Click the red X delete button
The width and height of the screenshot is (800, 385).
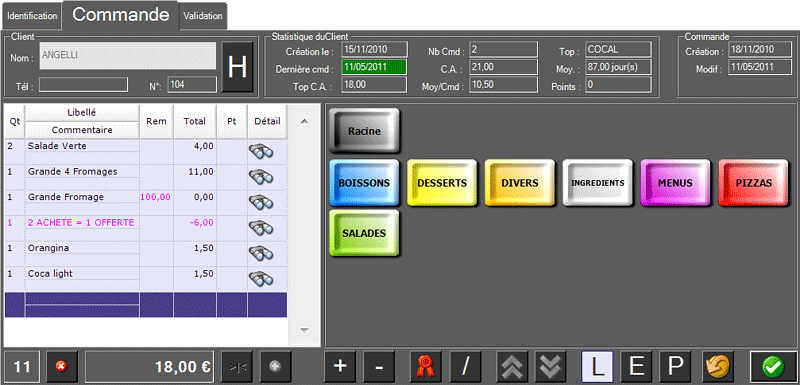62,366
